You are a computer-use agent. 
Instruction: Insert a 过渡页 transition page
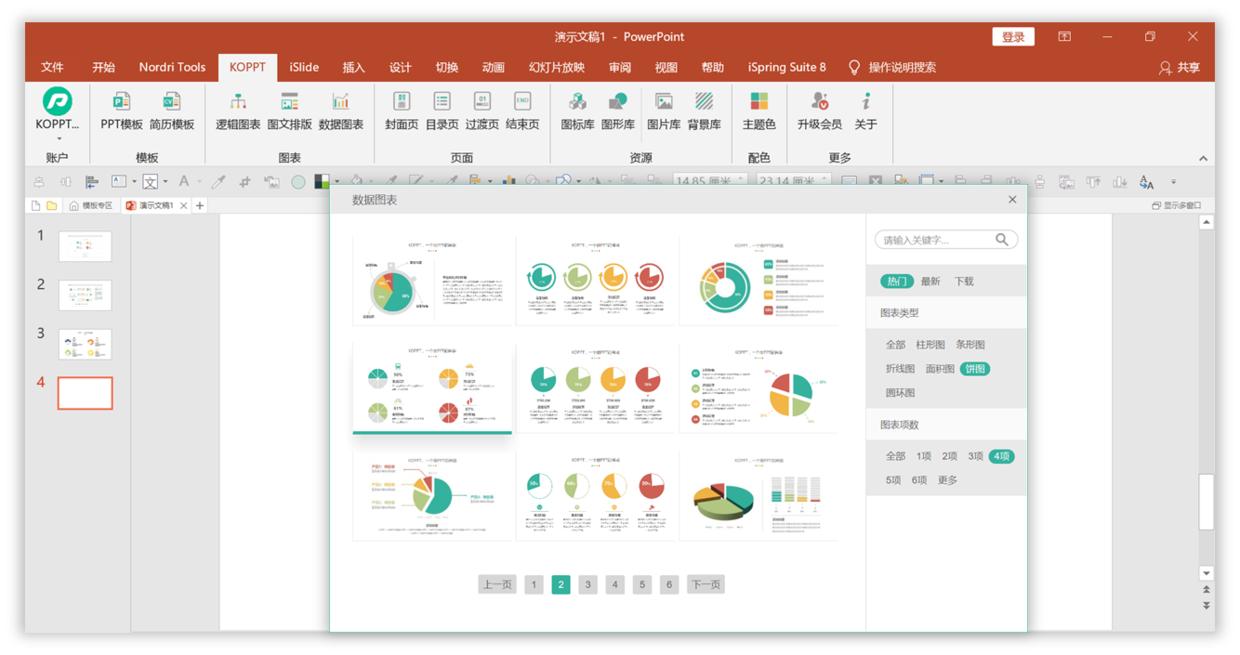point(482,110)
